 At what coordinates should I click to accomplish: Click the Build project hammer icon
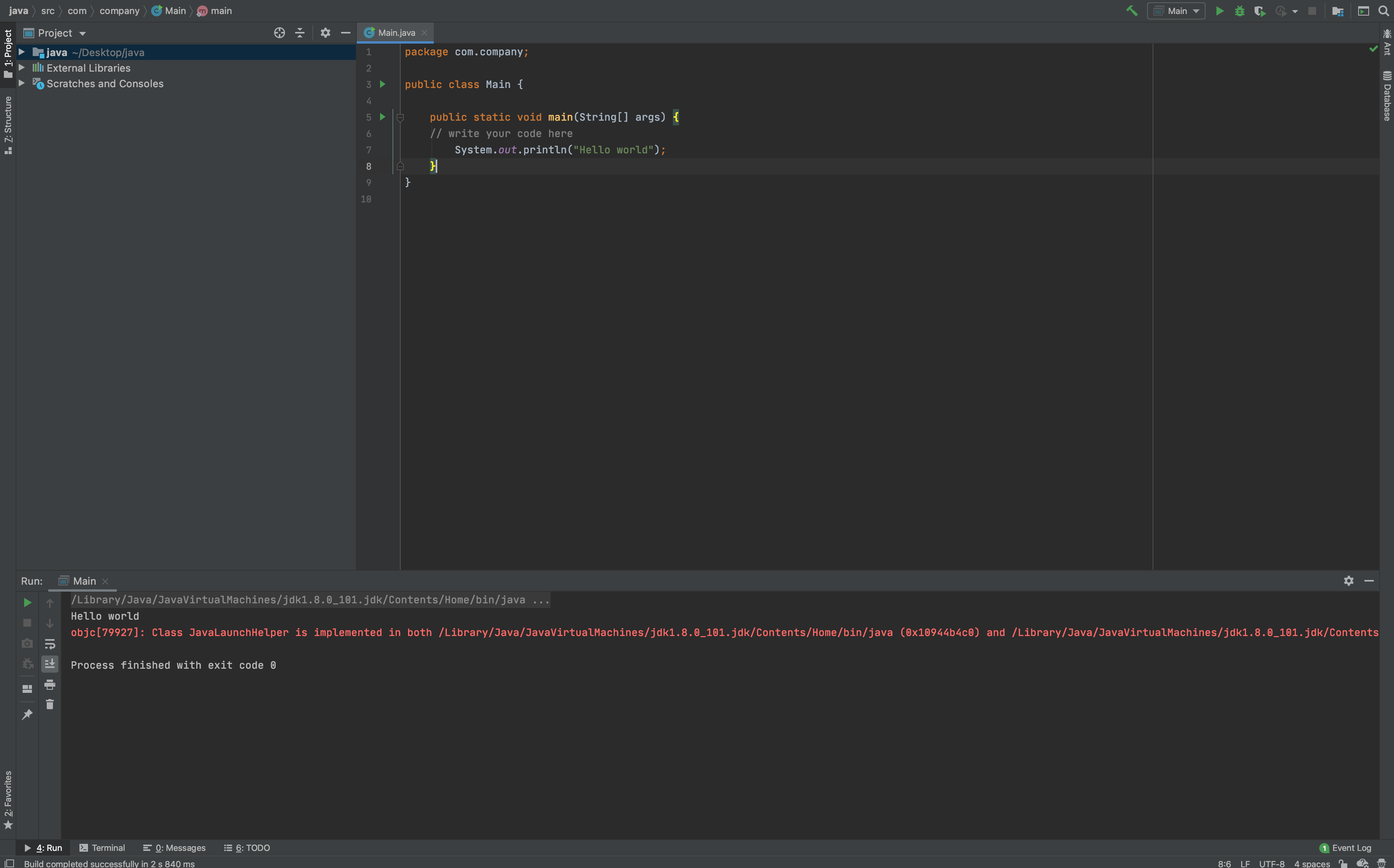(1132, 11)
